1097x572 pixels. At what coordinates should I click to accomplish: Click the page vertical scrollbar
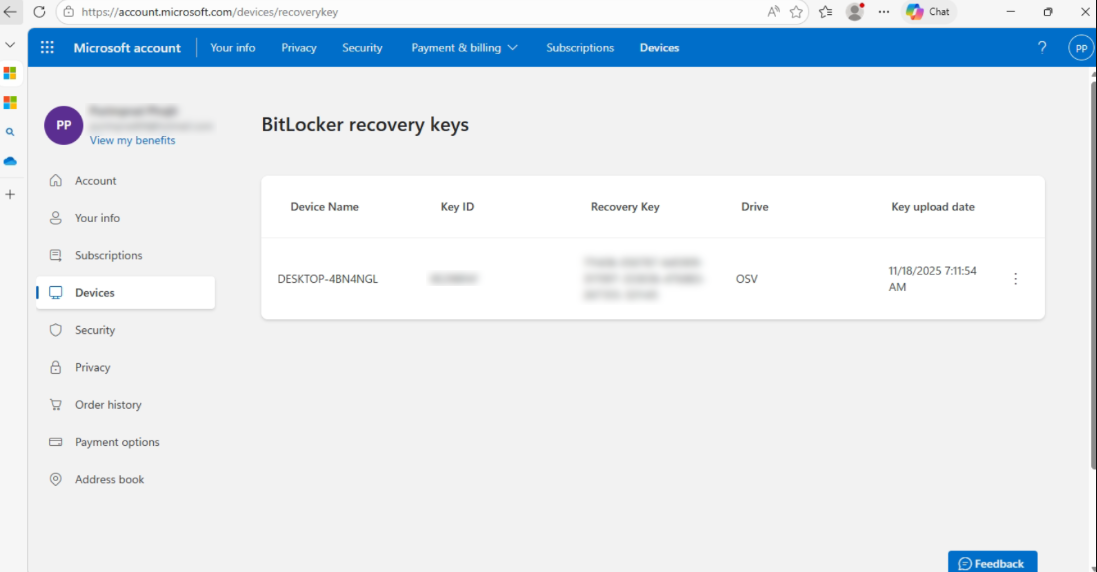[x=1093, y=276]
